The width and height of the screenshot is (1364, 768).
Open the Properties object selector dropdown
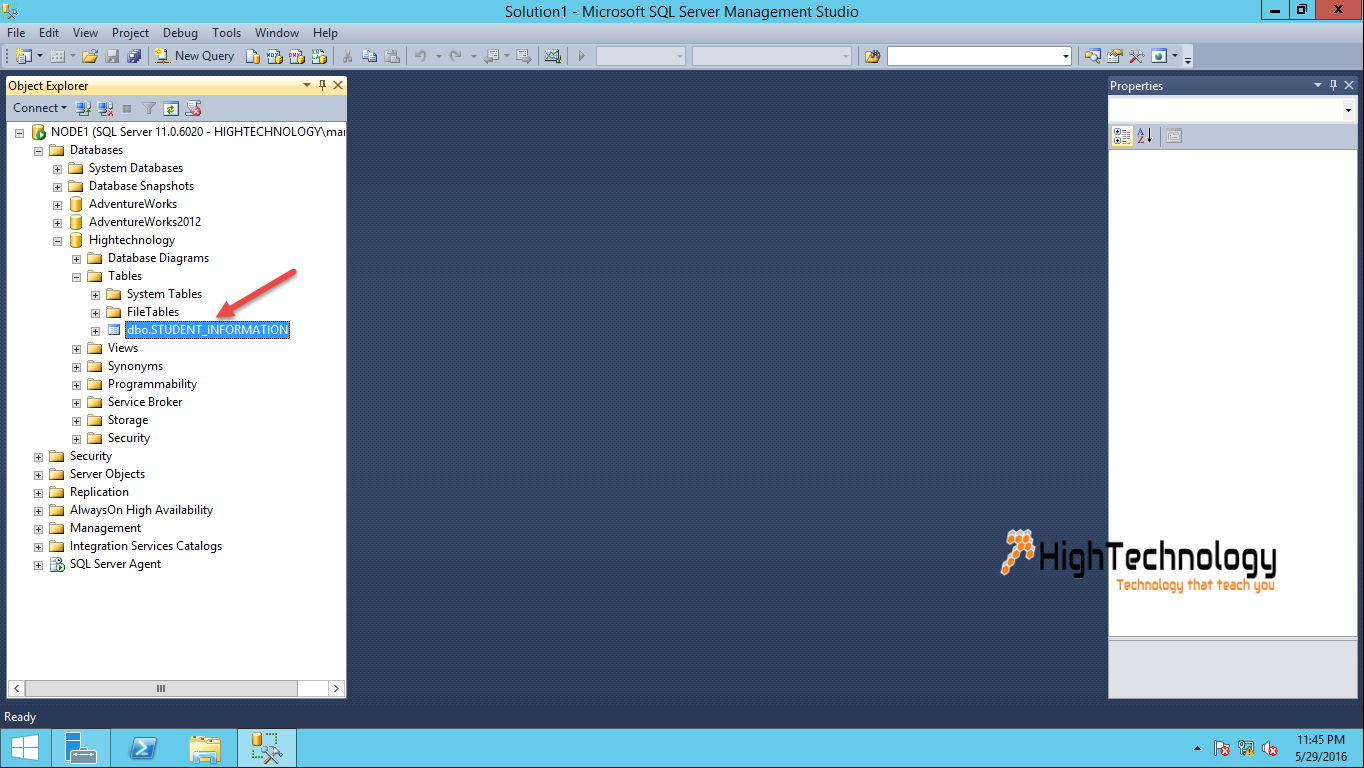(1349, 110)
